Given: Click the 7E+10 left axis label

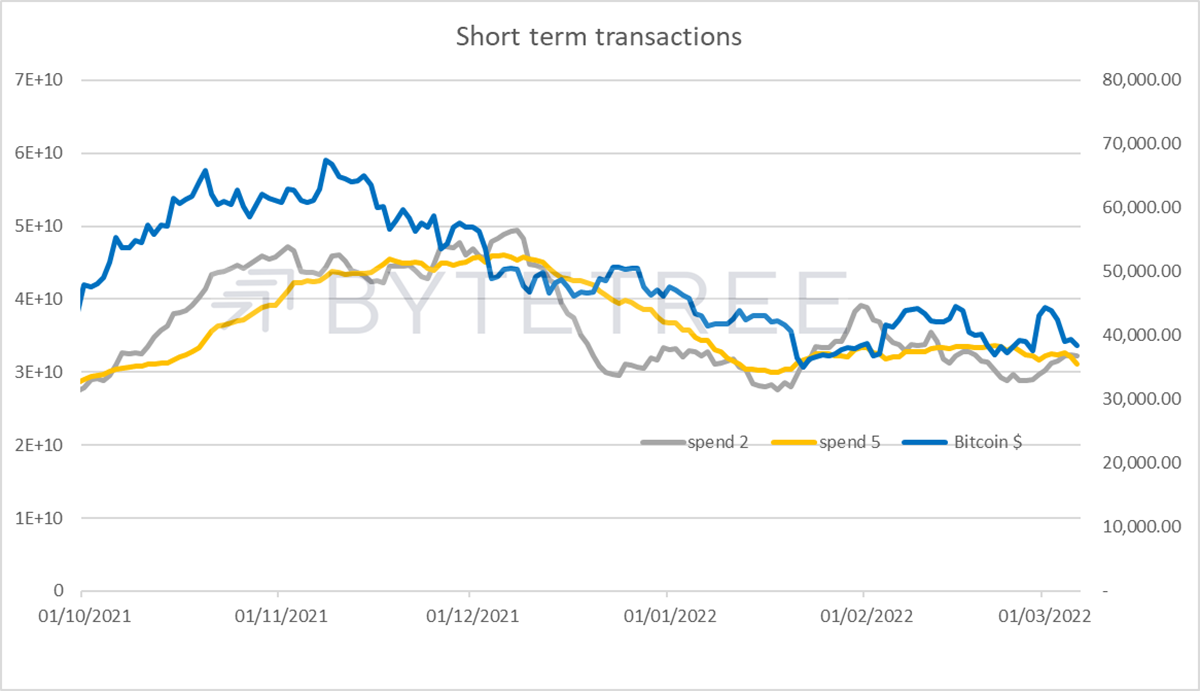Looking at the screenshot, I should (41, 81).
